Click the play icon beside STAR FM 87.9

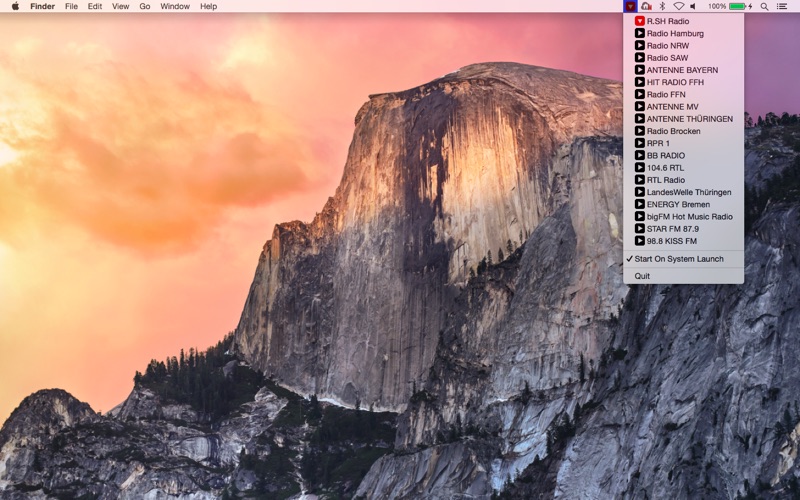coord(639,229)
